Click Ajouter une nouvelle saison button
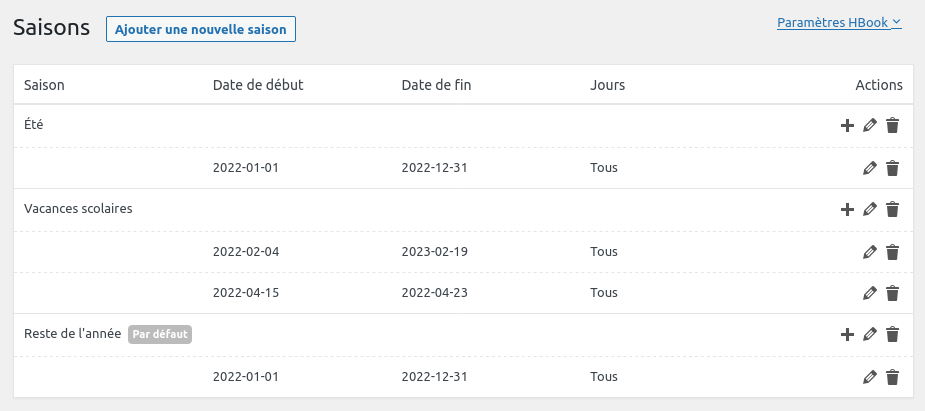The height and width of the screenshot is (411, 925). tap(201, 29)
